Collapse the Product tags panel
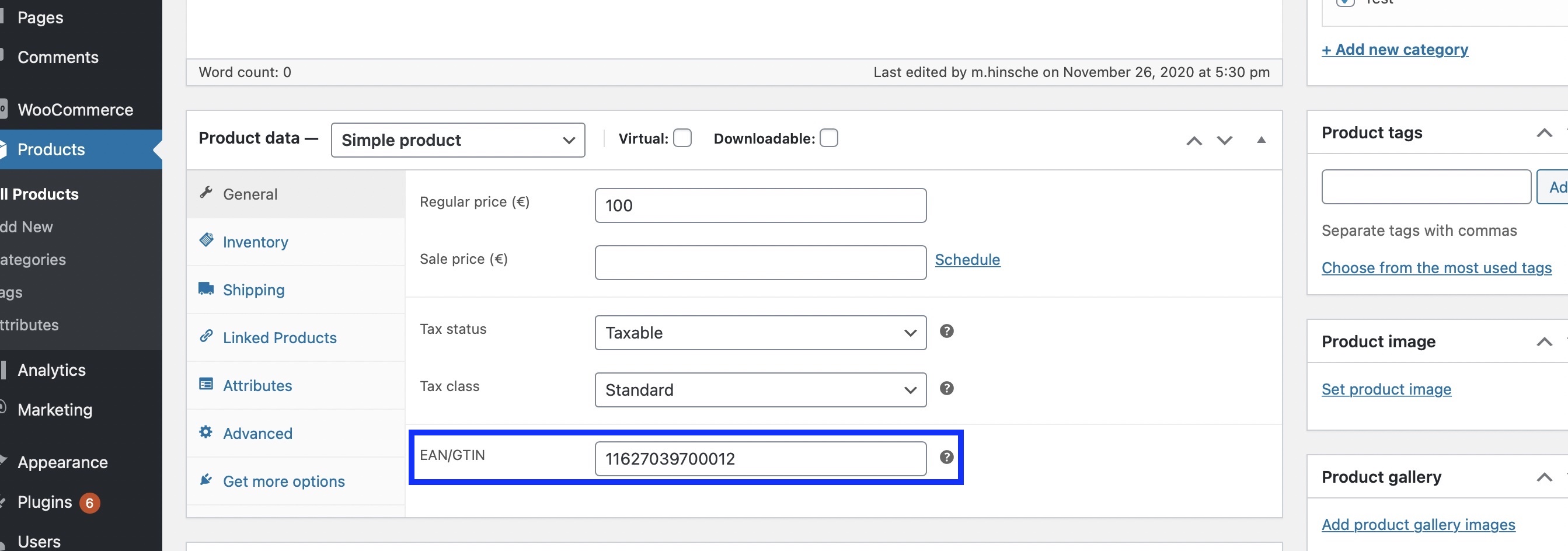The width and height of the screenshot is (1568, 551). point(1545,132)
